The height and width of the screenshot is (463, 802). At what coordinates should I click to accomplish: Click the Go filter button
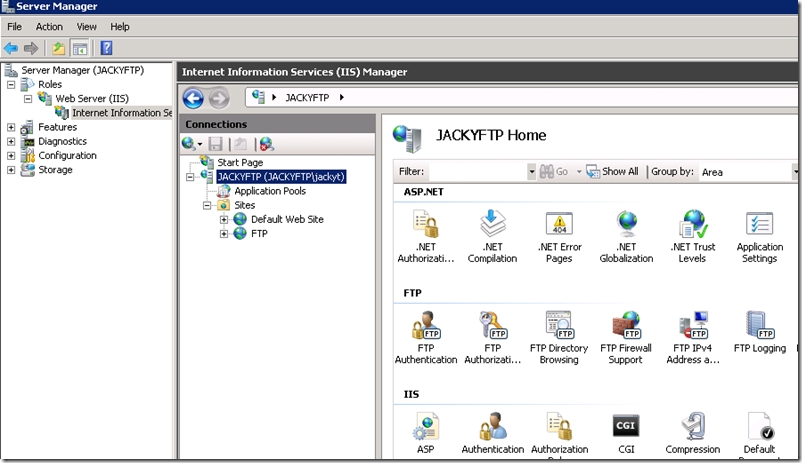click(x=554, y=171)
